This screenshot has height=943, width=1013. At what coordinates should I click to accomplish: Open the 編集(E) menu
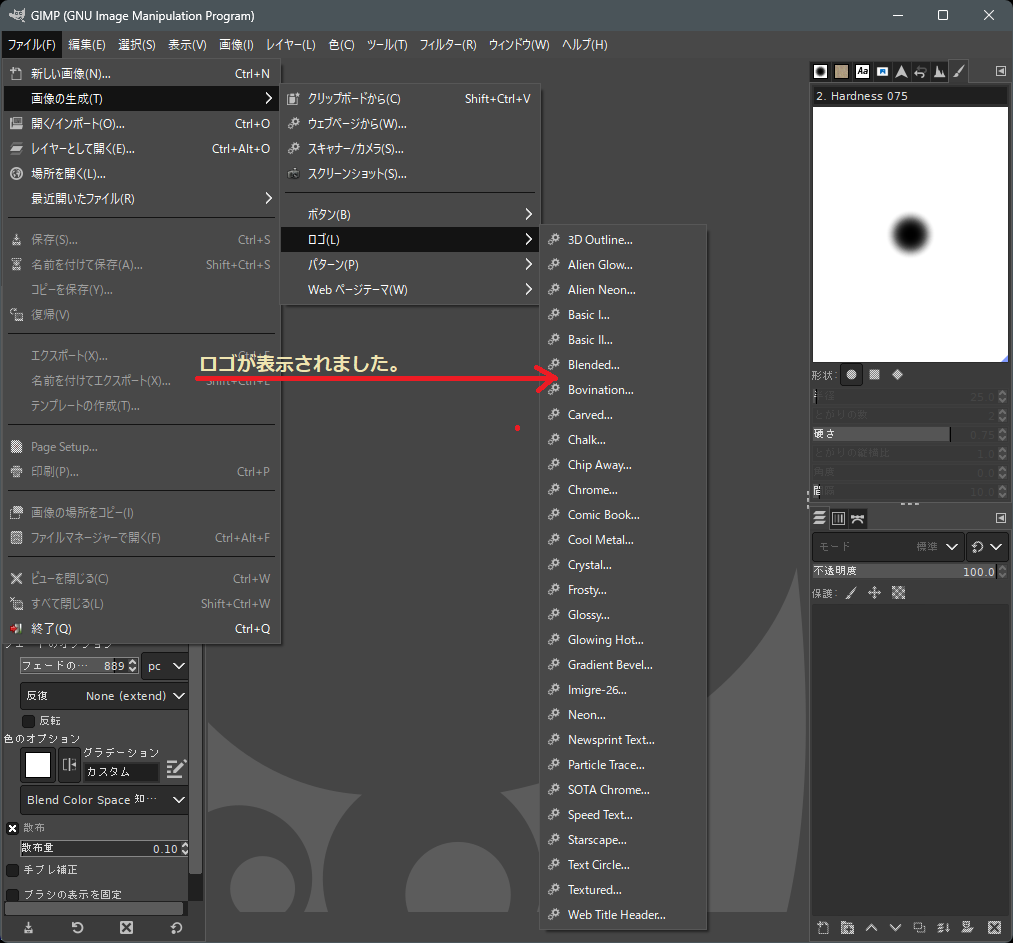pyautogui.click(x=87, y=45)
